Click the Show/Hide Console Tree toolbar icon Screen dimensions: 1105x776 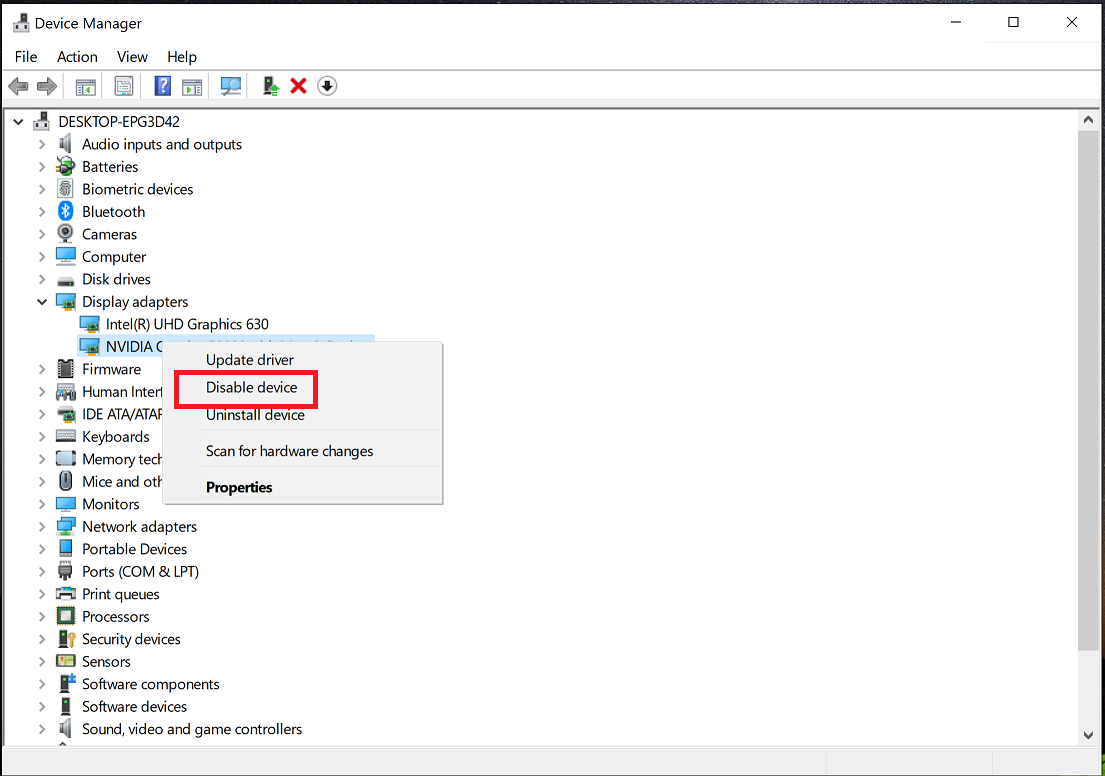(x=86, y=86)
